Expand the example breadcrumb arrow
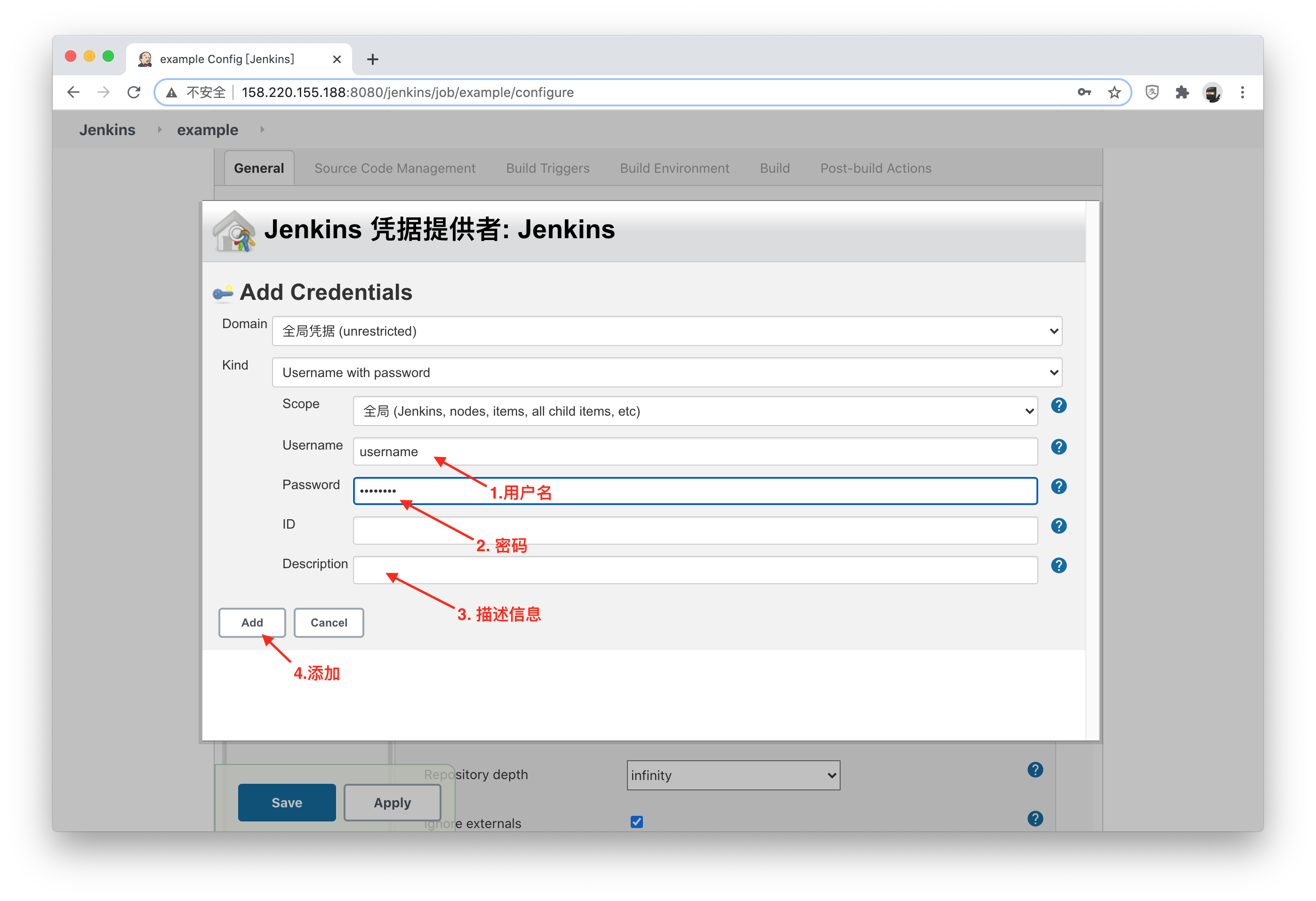The image size is (1316, 901). (x=262, y=129)
